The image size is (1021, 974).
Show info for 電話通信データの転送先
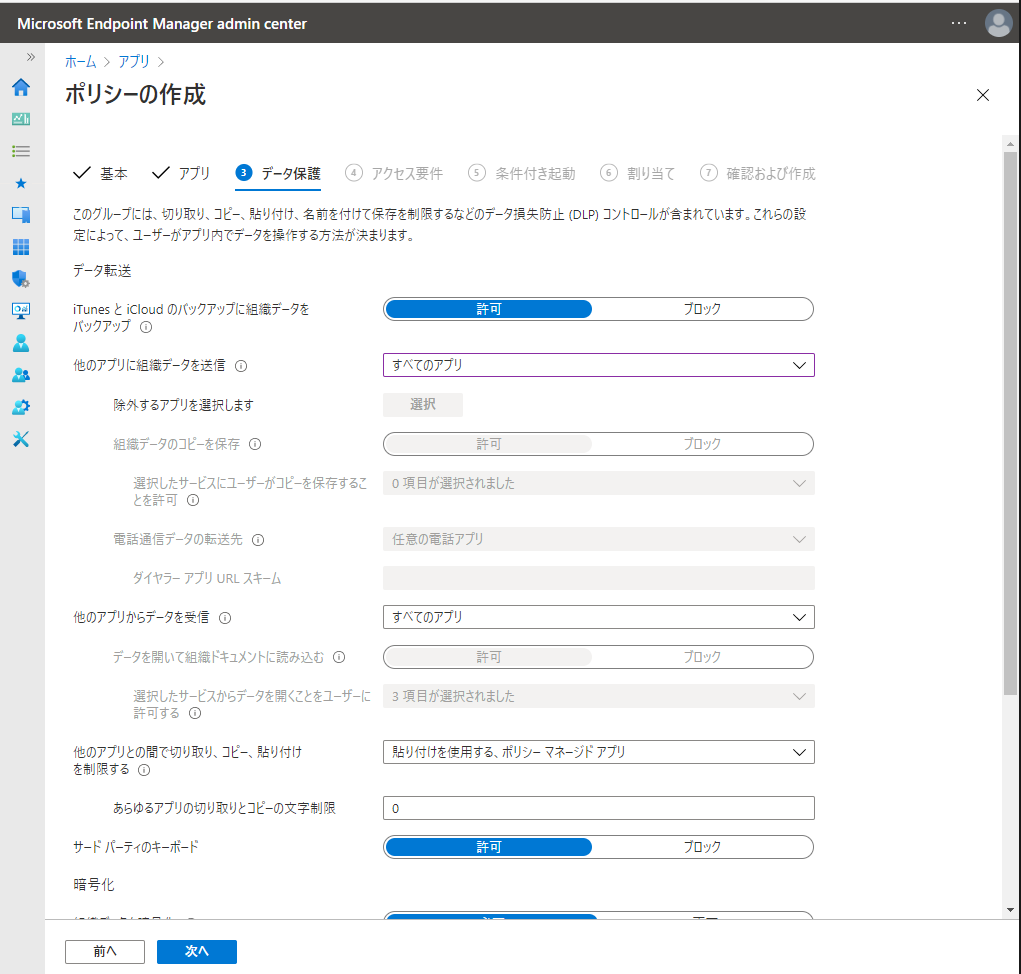point(258,540)
